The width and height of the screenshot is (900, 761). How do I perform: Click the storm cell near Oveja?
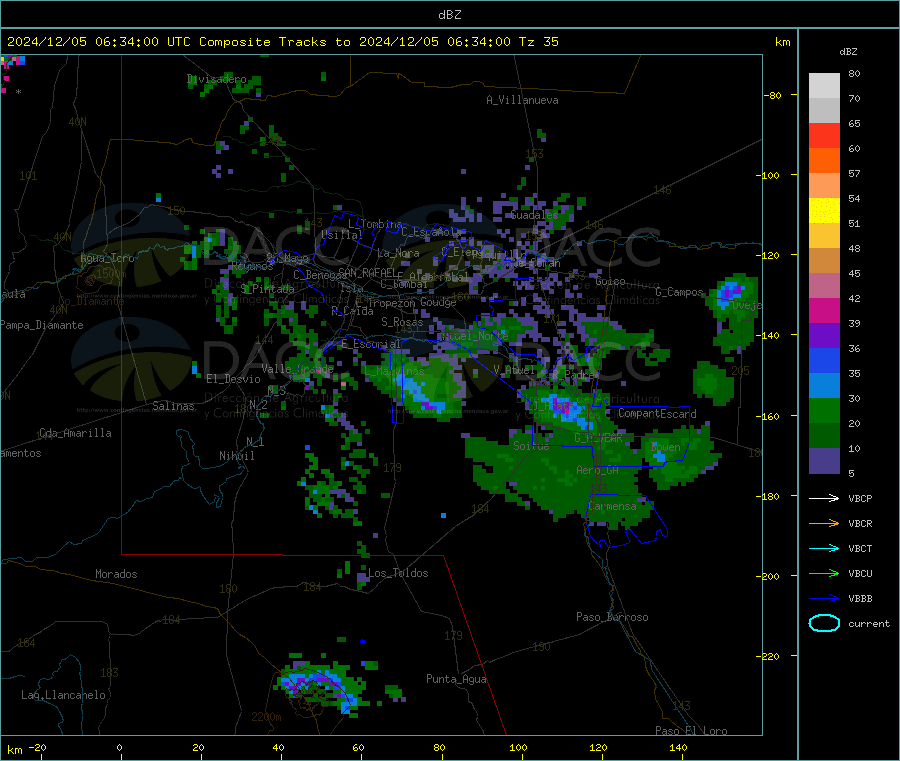(x=730, y=292)
